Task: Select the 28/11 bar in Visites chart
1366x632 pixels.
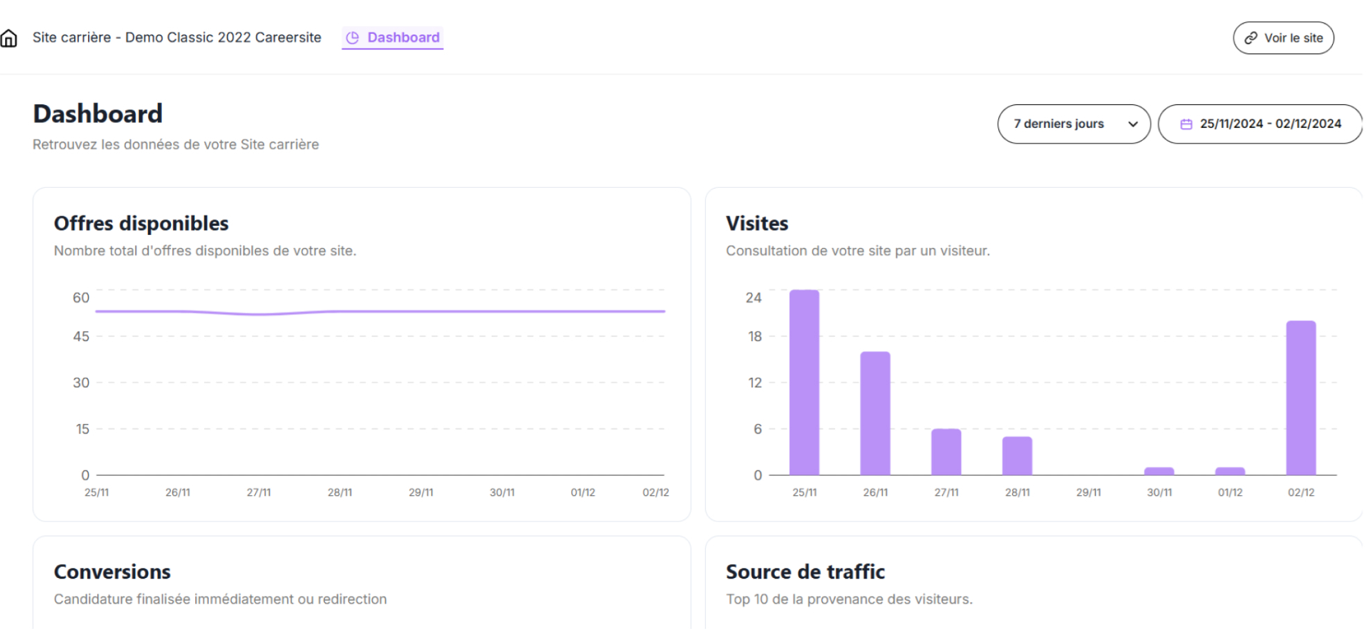Action: [1017, 456]
